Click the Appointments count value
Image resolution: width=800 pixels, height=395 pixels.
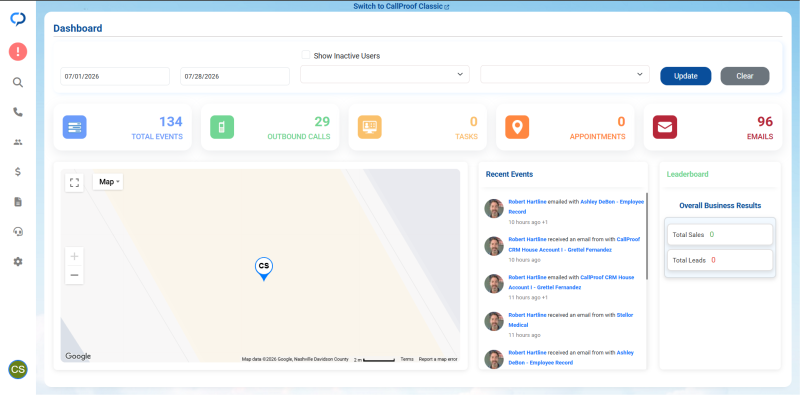621,121
